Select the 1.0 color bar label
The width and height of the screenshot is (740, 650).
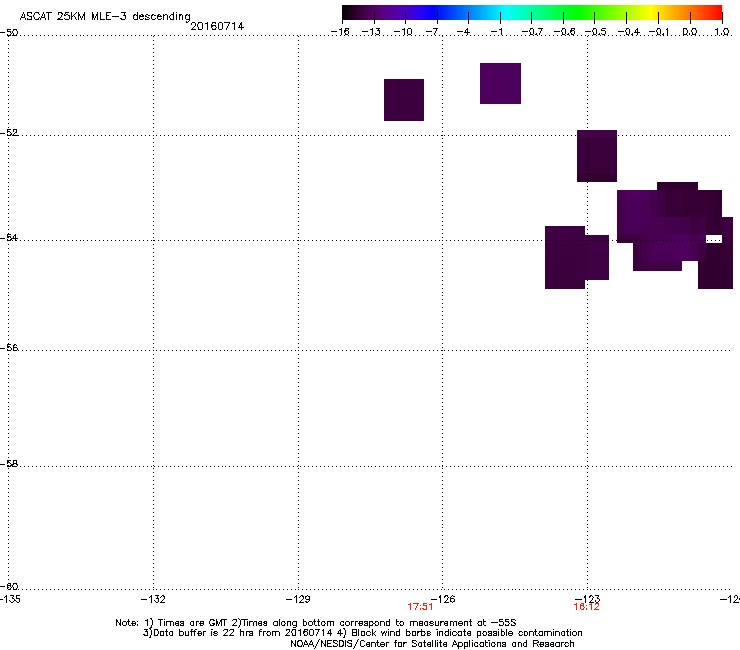pos(722,32)
